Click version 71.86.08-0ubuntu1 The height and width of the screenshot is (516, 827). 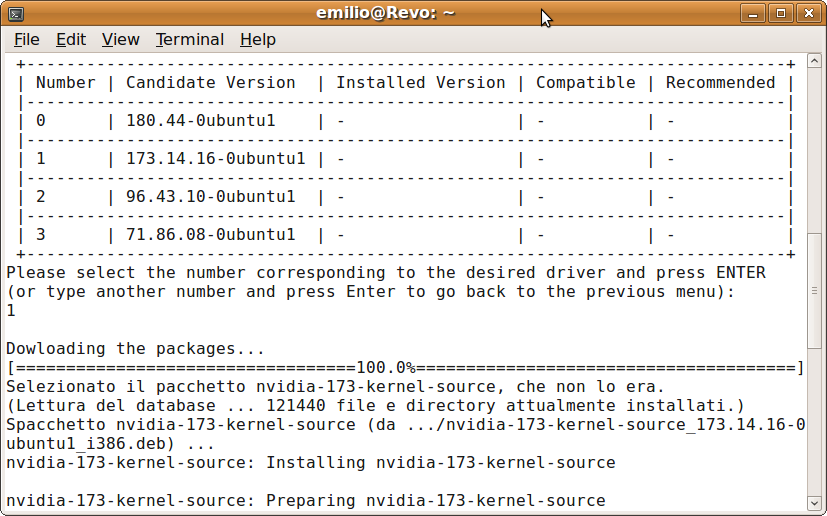[x=210, y=235]
